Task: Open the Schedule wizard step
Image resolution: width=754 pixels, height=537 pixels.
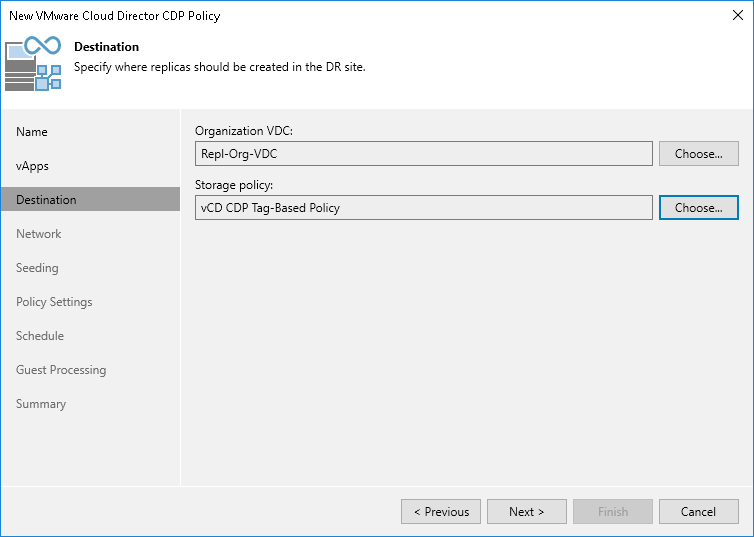Action: pyautogui.click(x=40, y=336)
